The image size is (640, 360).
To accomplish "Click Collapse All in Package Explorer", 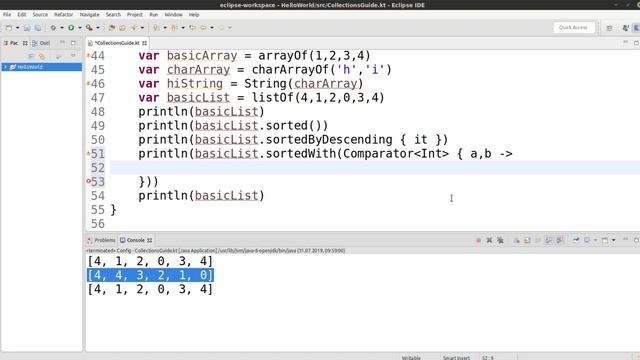I will coord(31,56).
